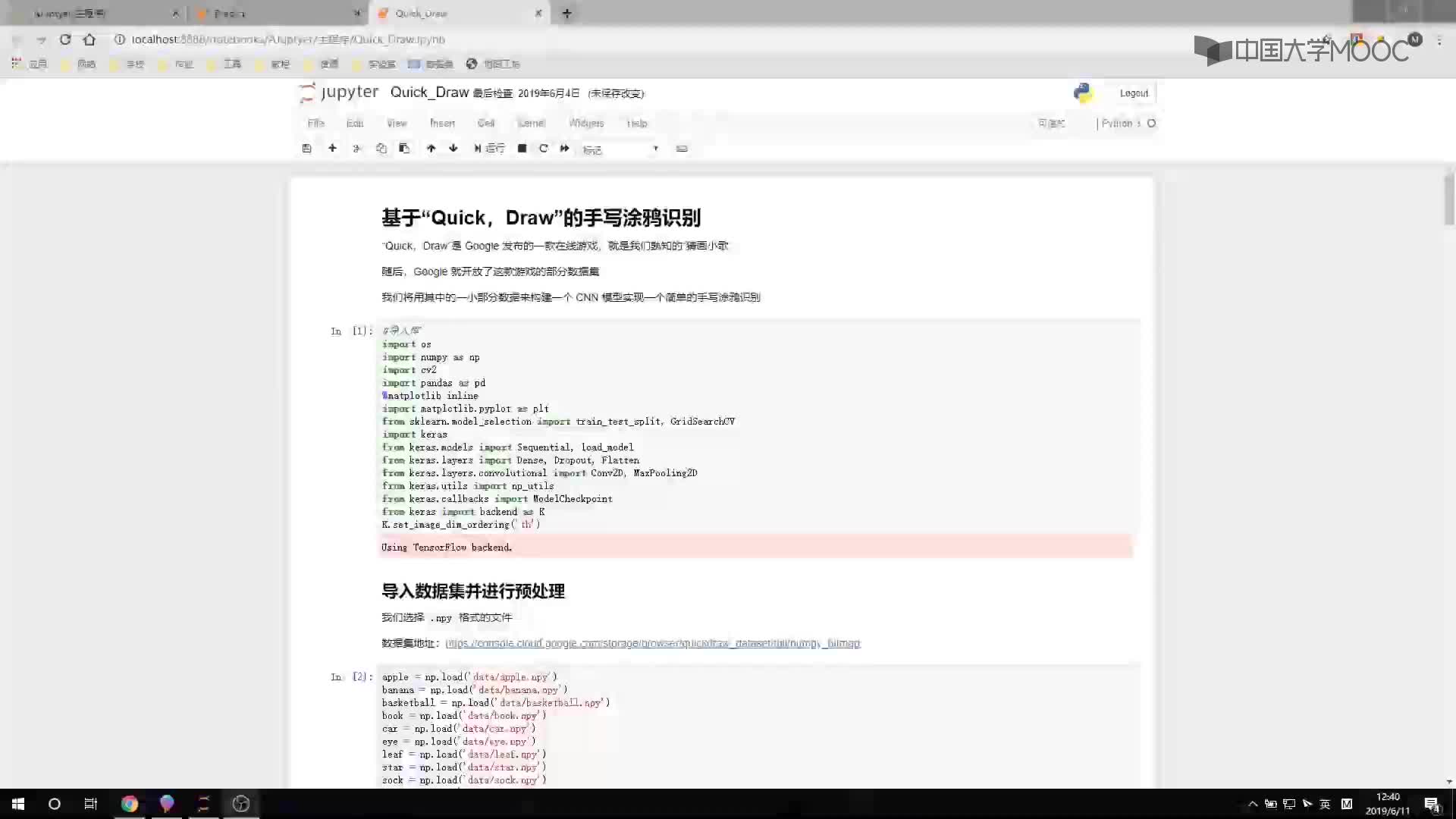Open the quickdraw dataset URL link

pos(653,643)
